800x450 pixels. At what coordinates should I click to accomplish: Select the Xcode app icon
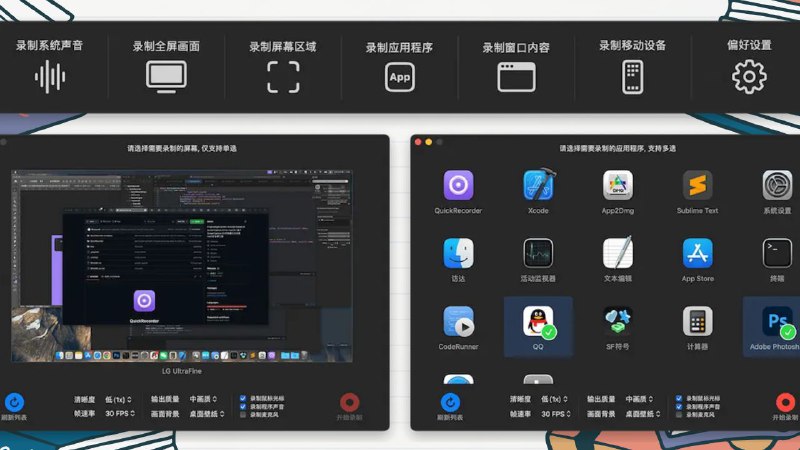(x=538, y=185)
